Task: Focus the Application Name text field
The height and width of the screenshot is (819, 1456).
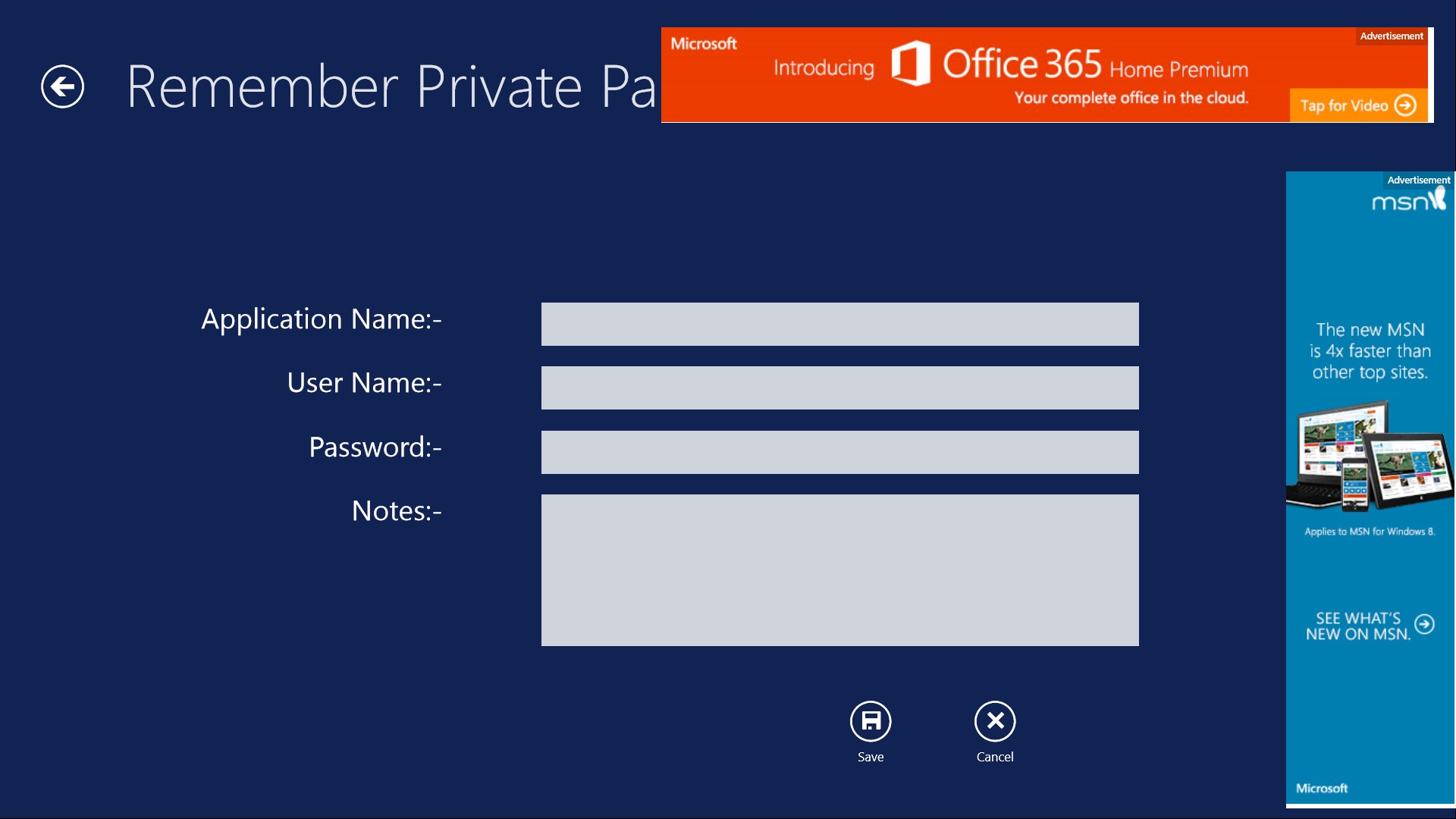Action: pyautogui.click(x=839, y=325)
